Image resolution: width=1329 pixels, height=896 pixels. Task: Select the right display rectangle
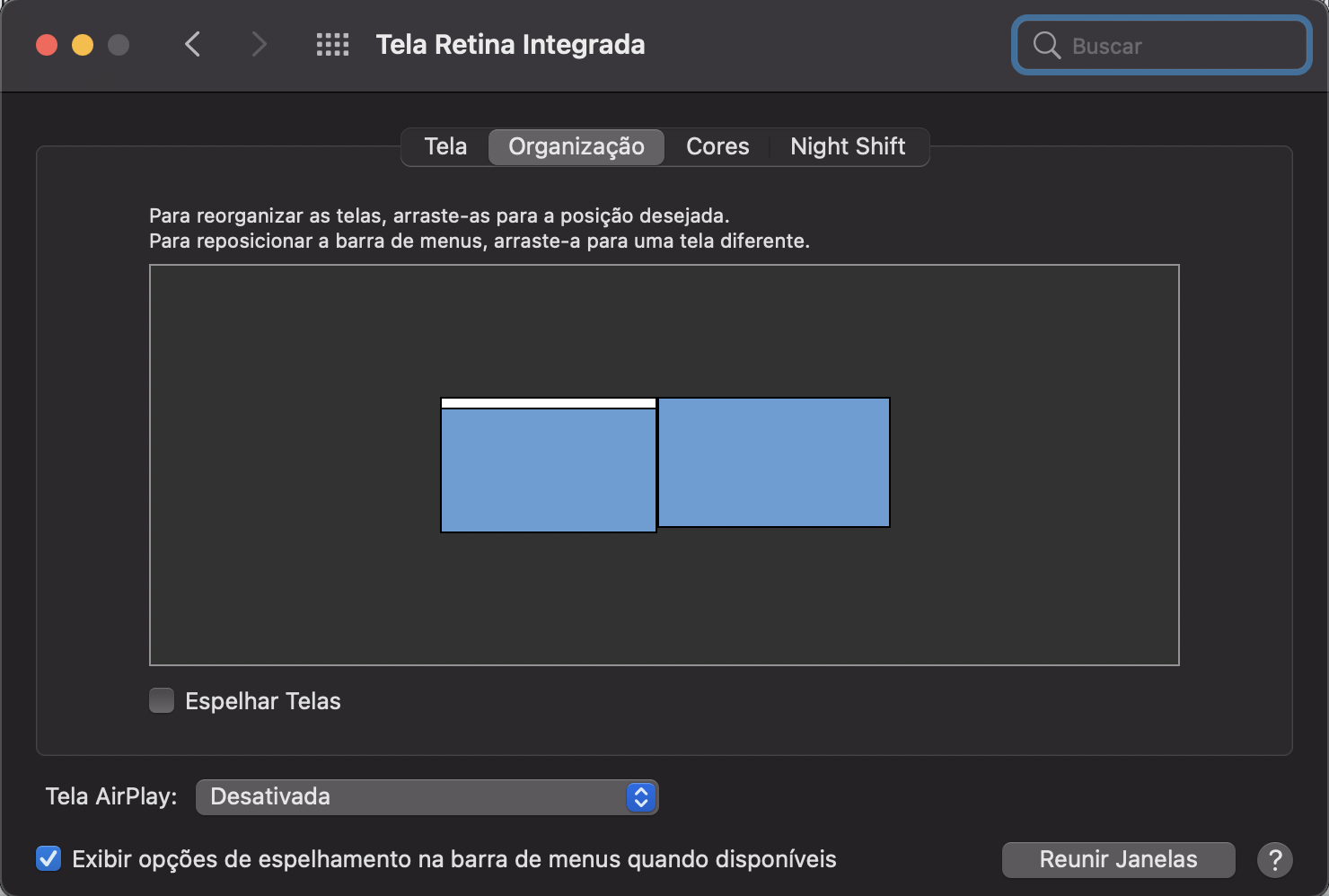click(x=774, y=462)
